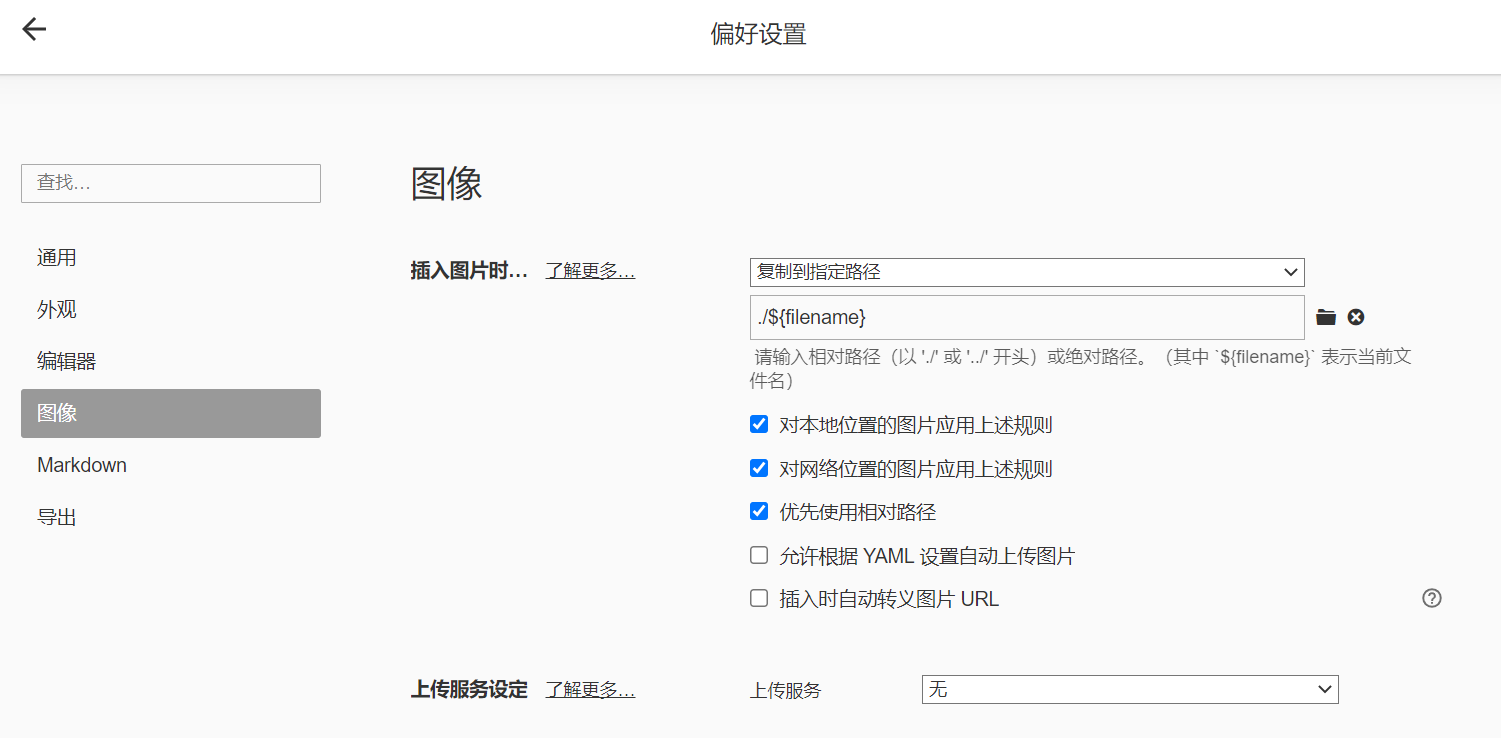Toggle off 优先使用相对路径

coord(758,511)
